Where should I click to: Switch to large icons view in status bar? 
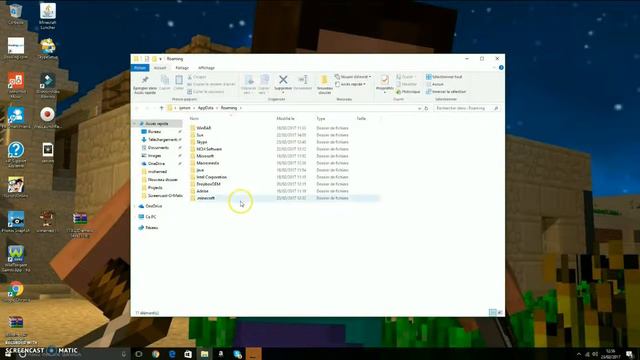(x=500, y=313)
